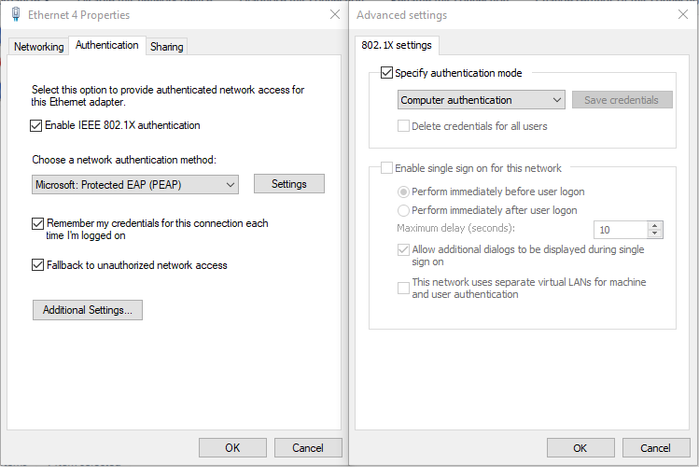The height and width of the screenshot is (467, 699).
Task: Open Additional Settings
Action: [x=88, y=310]
